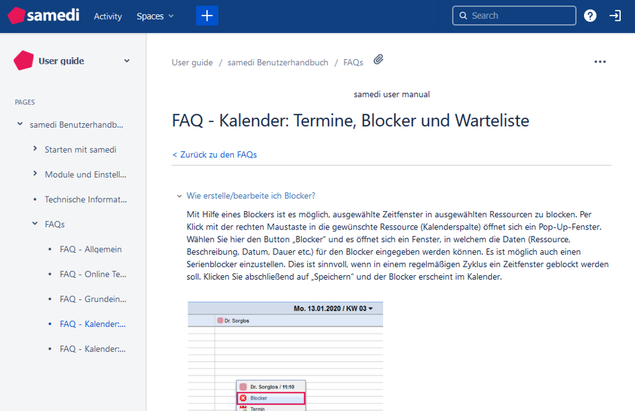The image size is (635, 411).
Task: Open the FAQs page in sidebar
Action: [55, 224]
